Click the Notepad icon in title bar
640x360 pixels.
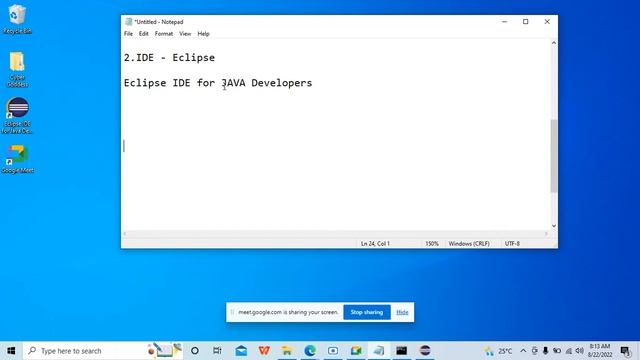click(129, 22)
